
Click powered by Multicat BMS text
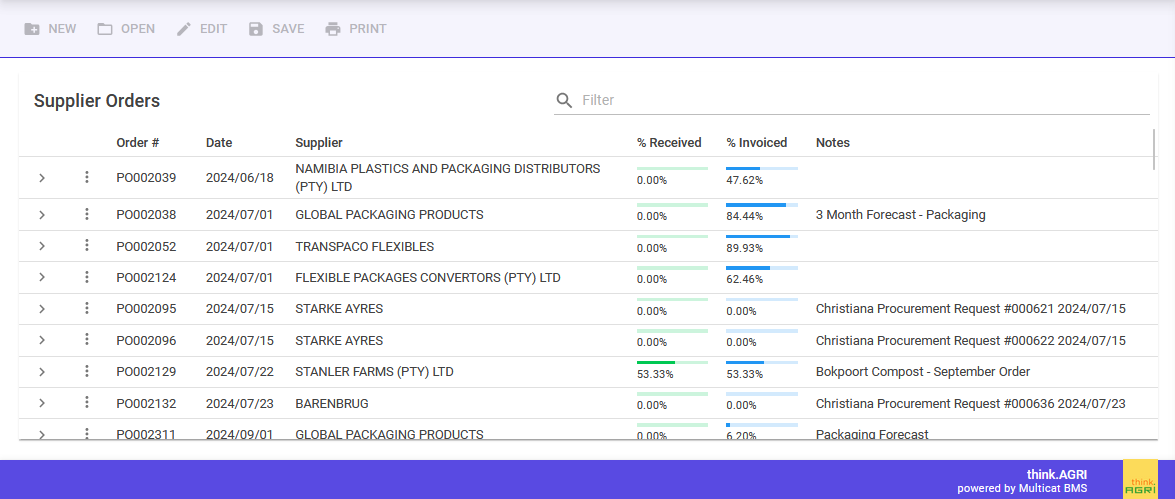[x=1022, y=488]
